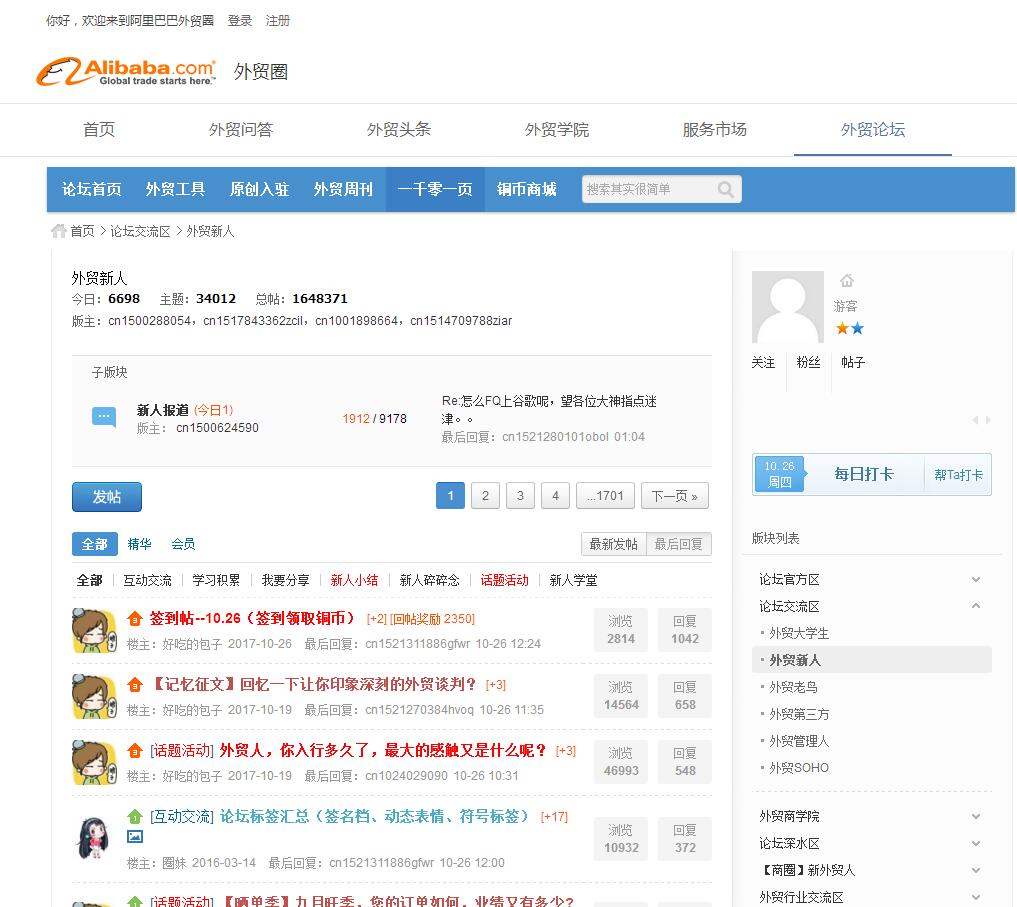
Task: Click the guest avatar image
Action: tap(787, 307)
